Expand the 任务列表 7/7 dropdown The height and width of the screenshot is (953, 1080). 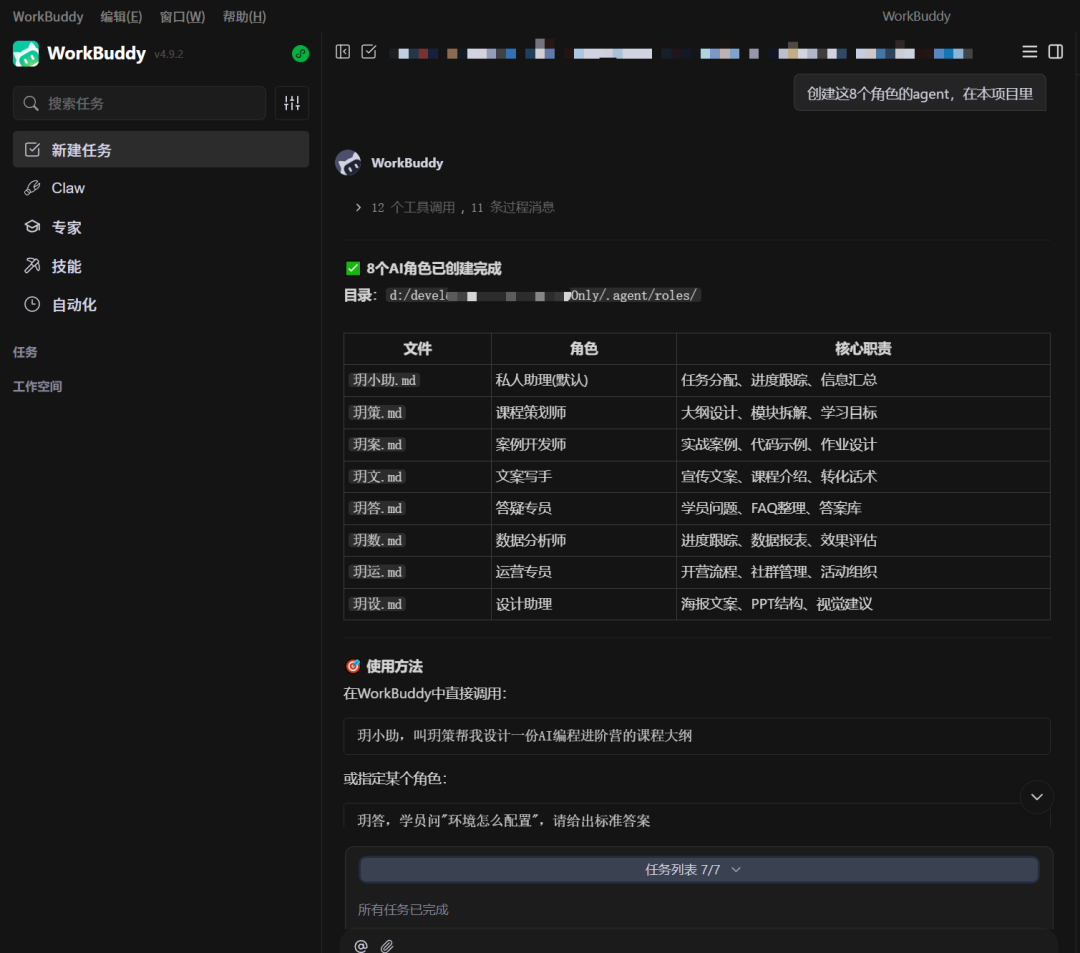pyautogui.click(x=698, y=870)
